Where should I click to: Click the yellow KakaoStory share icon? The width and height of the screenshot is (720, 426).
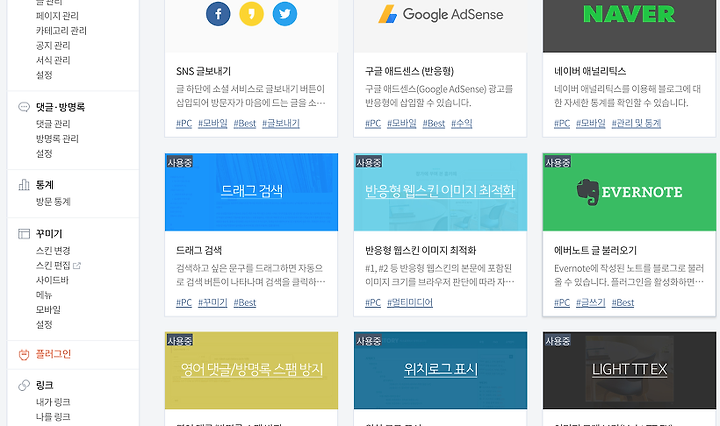252,14
